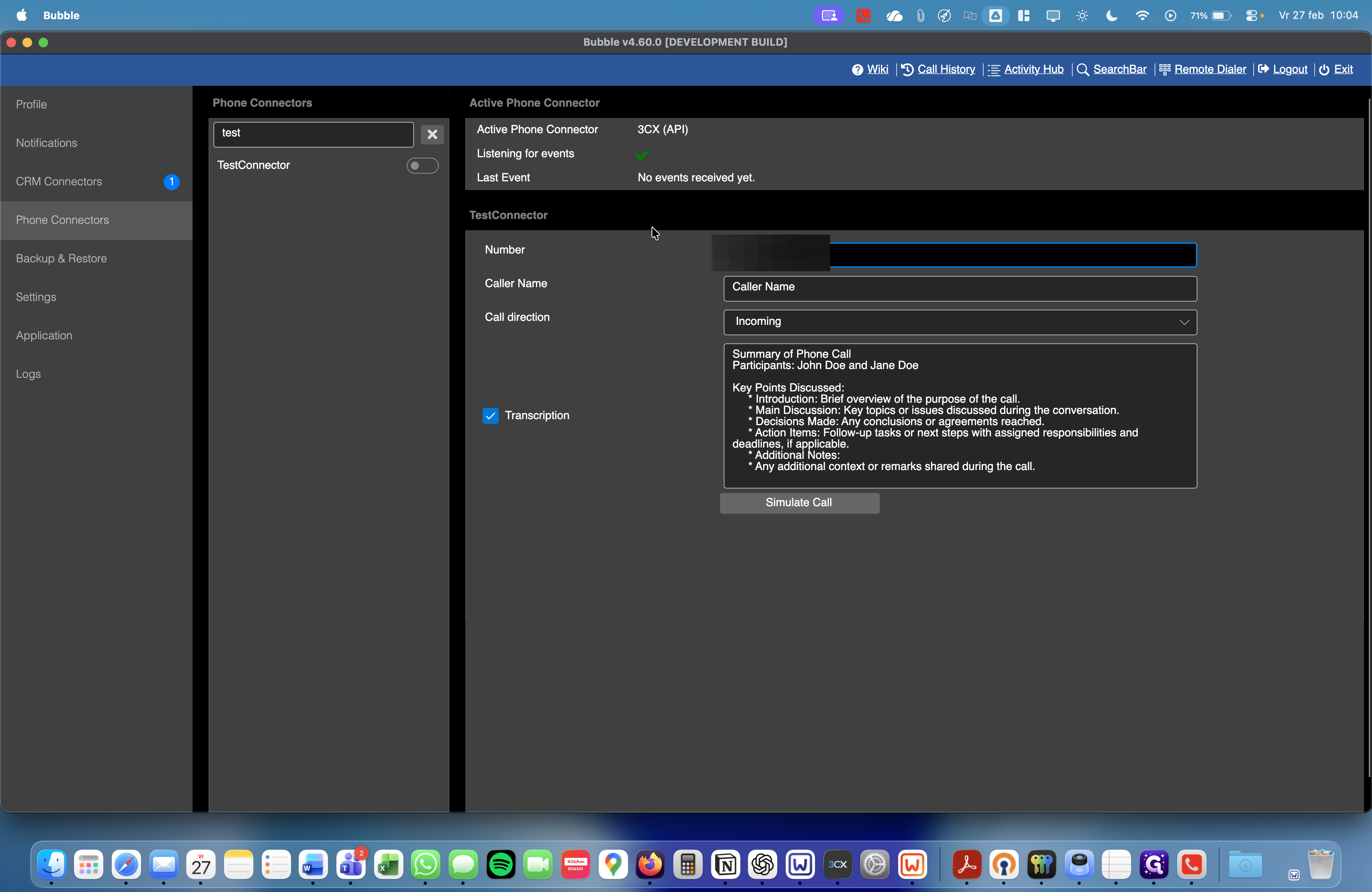Click the SearchBar magnifier icon
1372x892 pixels.
[1083, 70]
